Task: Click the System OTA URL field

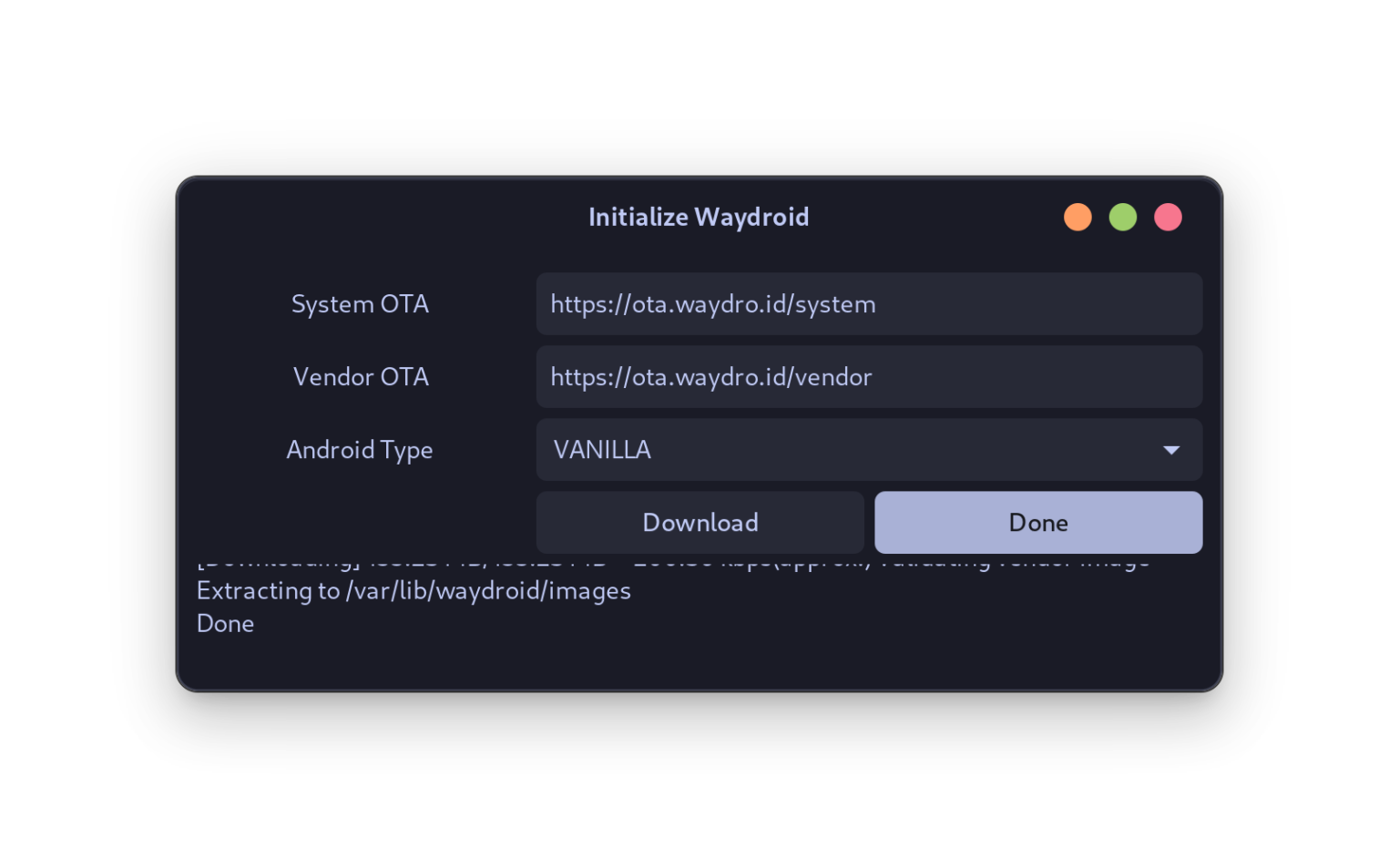Action: coord(869,303)
